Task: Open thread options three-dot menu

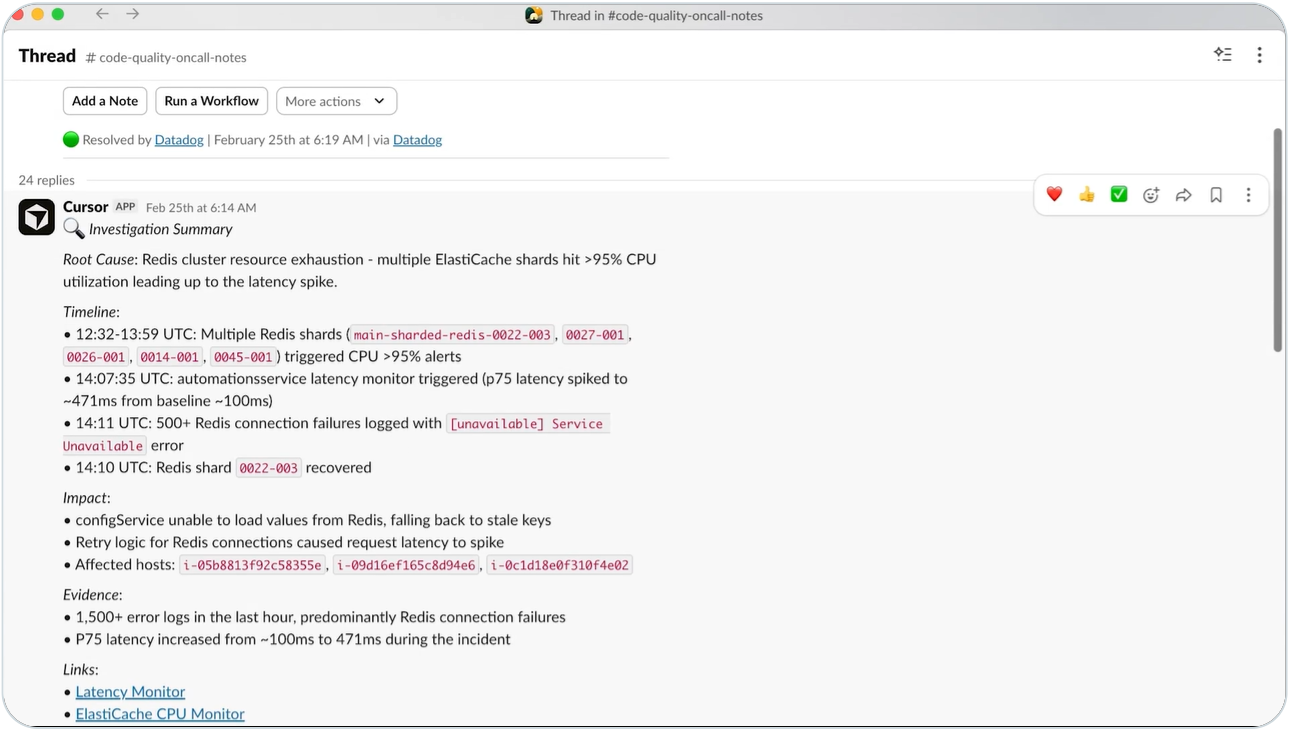Action: coord(1259,55)
